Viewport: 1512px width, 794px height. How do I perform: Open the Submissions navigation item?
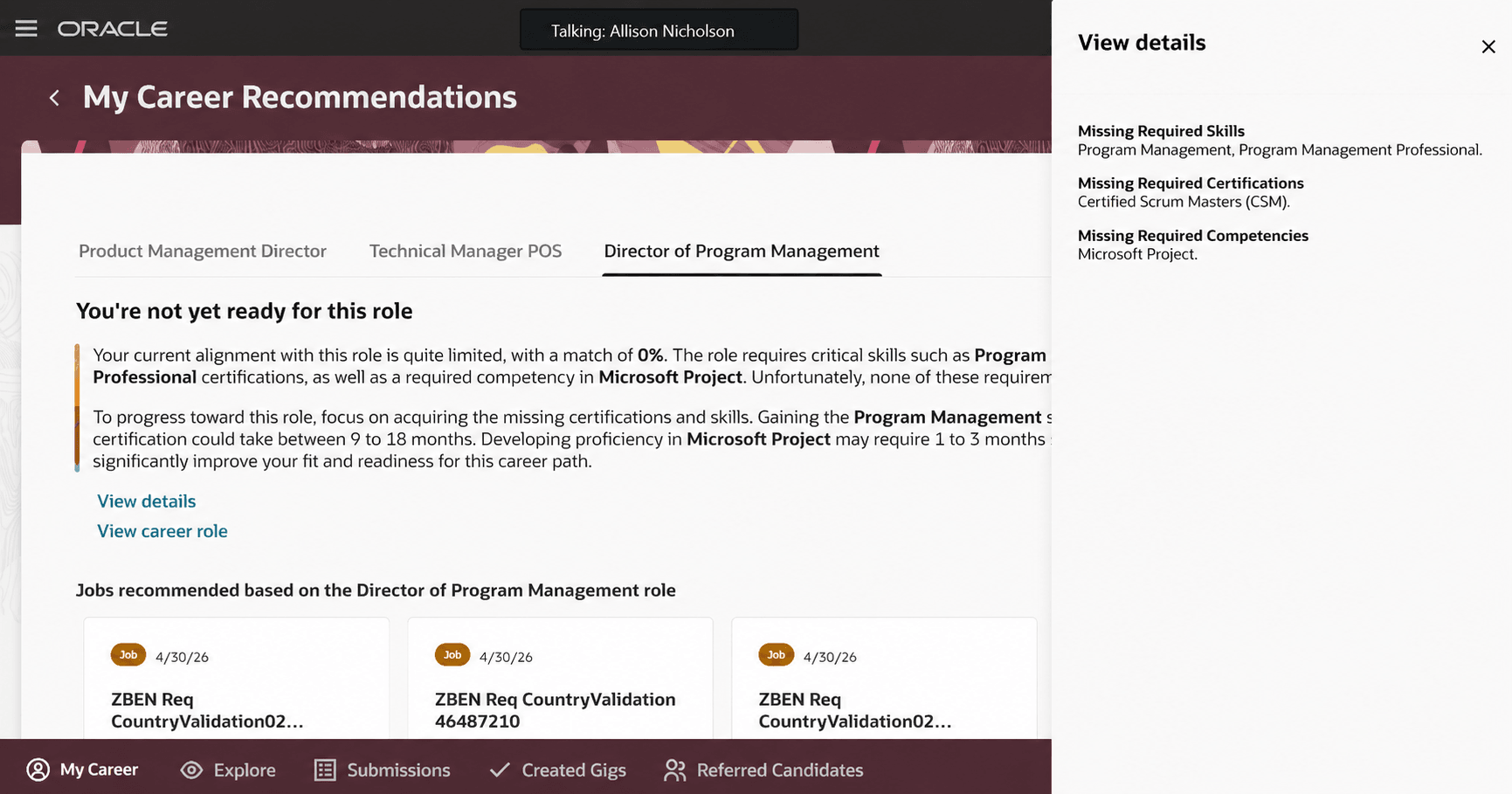click(383, 770)
